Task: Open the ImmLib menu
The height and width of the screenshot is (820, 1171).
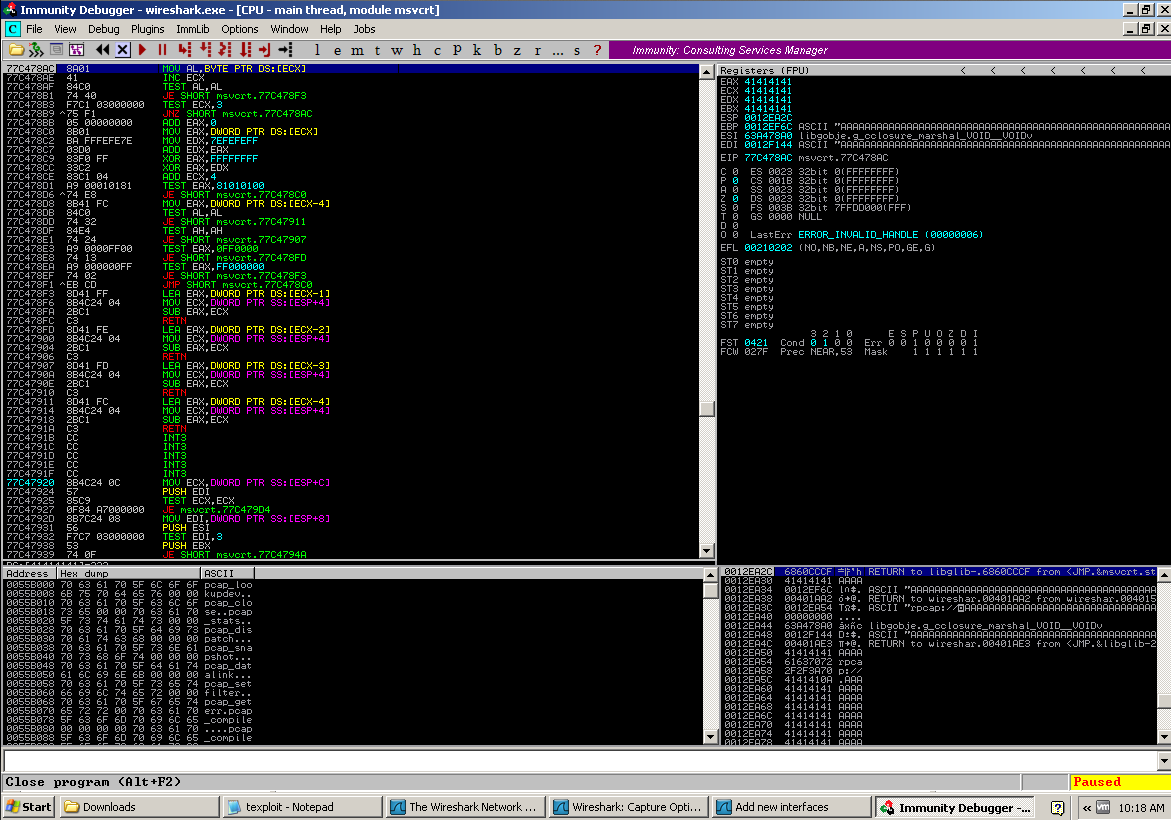Action: [x=193, y=29]
